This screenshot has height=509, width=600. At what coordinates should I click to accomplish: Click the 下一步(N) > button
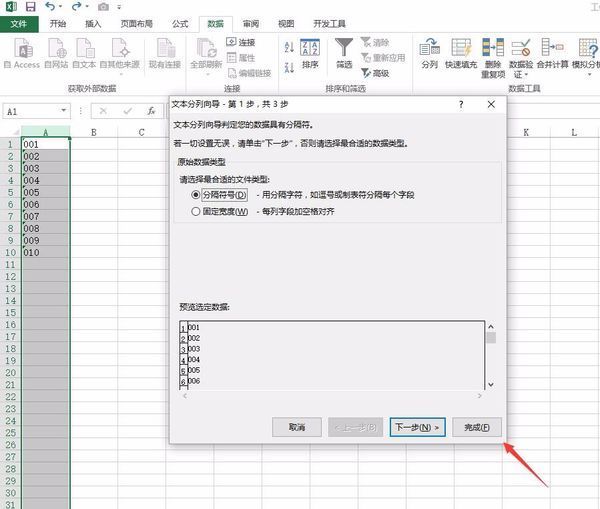tap(417, 427)
